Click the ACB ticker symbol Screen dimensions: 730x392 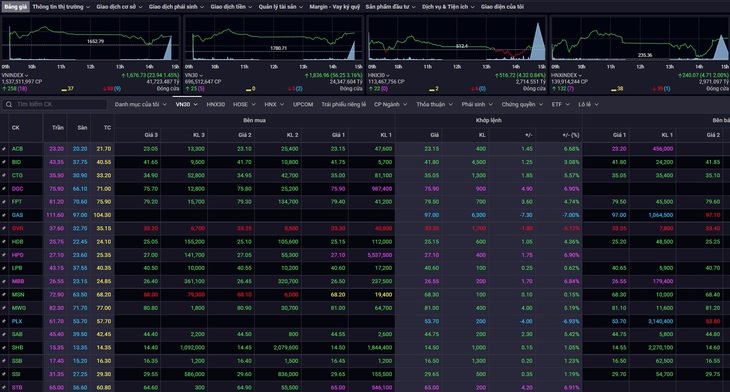[17, 149]
